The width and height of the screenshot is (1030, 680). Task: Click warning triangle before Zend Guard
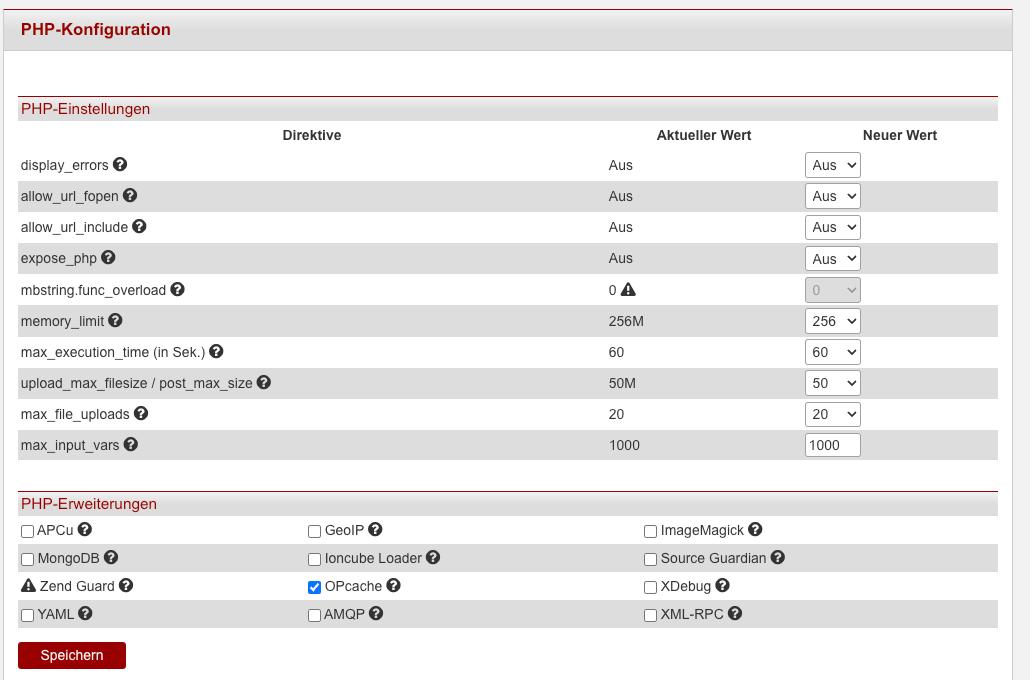coord(28,585)
